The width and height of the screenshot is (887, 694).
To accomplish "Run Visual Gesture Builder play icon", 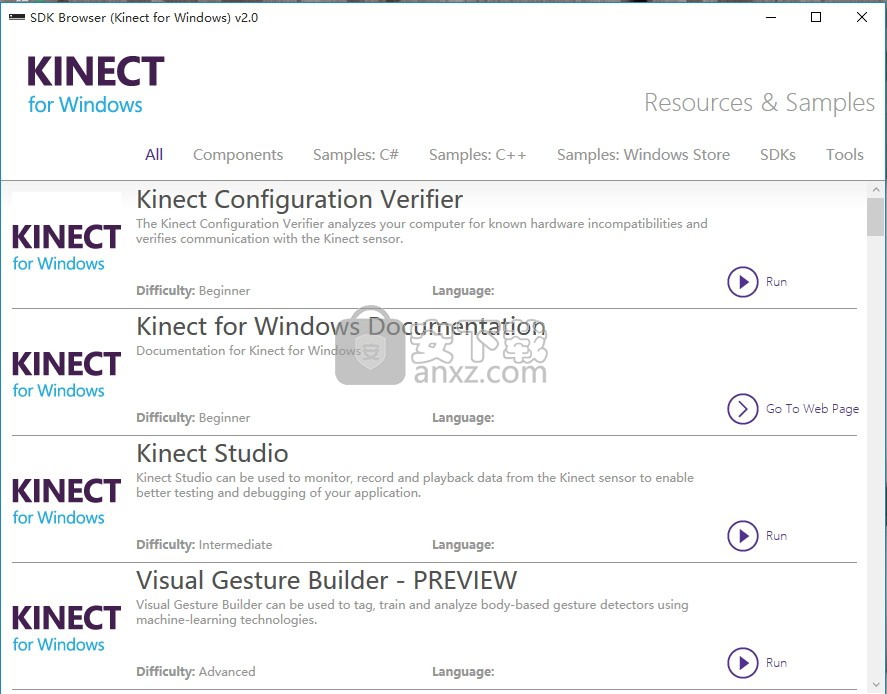I will 742,663.
